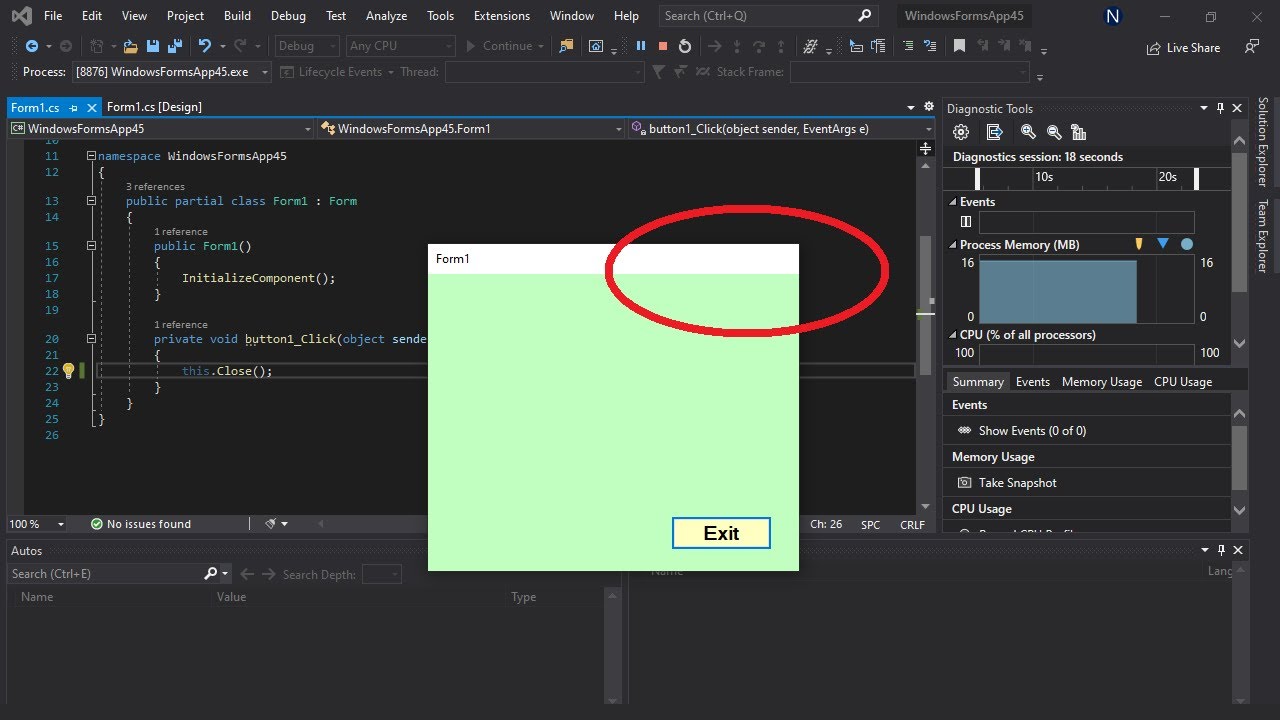This screenshot has width=1280, height=720.
Task: Open Diagnostic Tools settings gear
Action: click(961, 132)
